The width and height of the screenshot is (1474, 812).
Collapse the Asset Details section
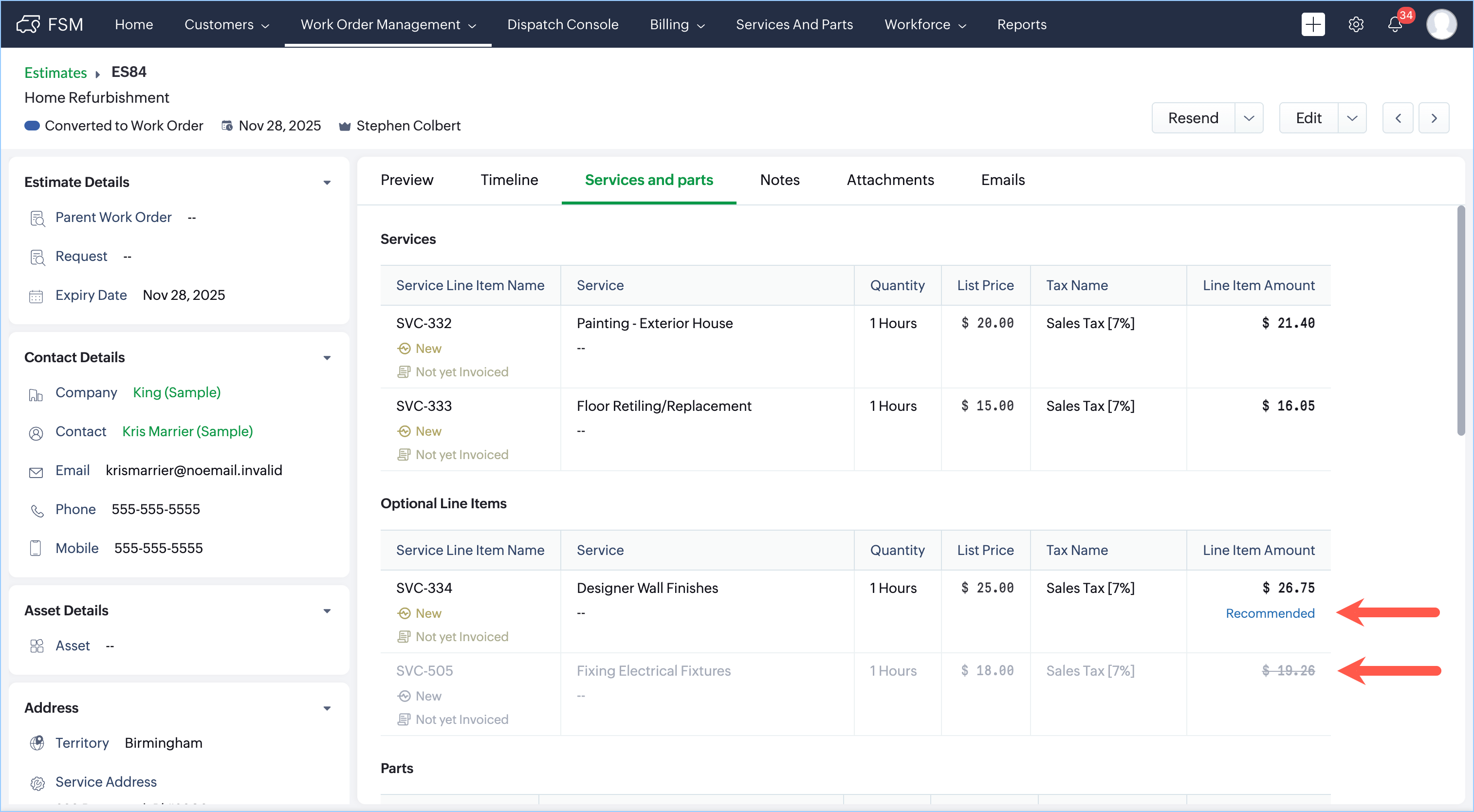coord(327,611)
